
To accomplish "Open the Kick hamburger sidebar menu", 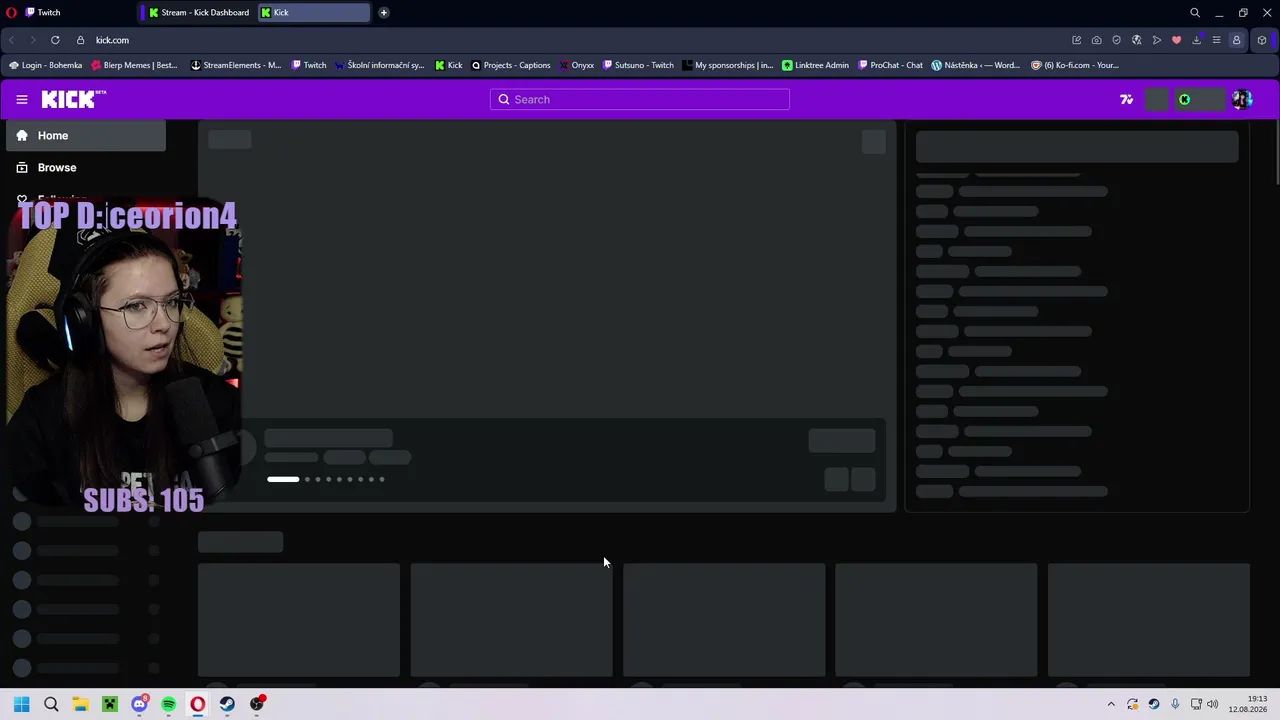I will 22,99.
